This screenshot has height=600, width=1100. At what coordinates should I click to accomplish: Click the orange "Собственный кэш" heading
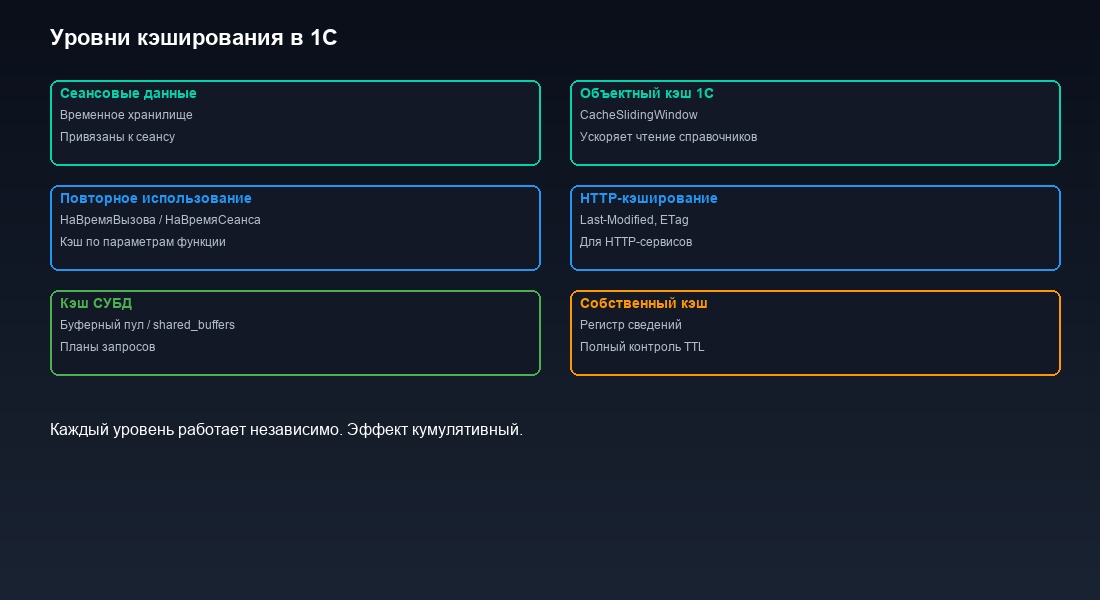643,303
